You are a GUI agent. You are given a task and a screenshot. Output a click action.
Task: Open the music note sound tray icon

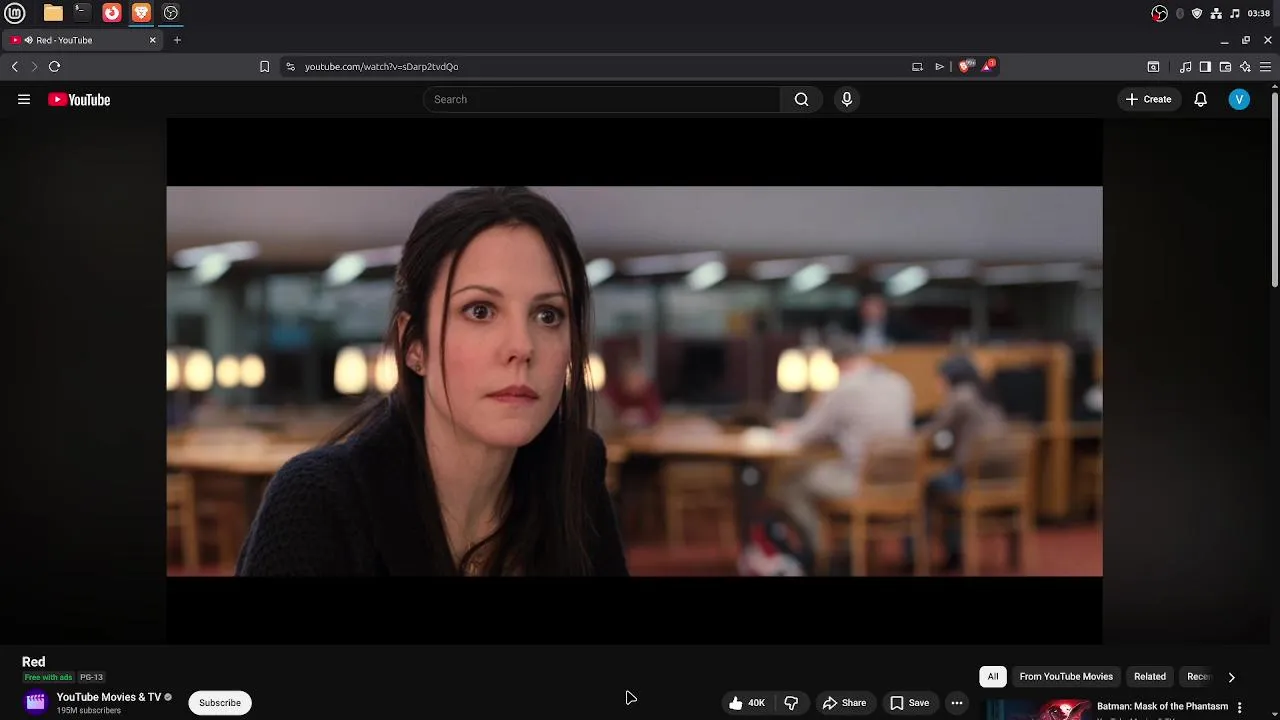pos(1235,13)
